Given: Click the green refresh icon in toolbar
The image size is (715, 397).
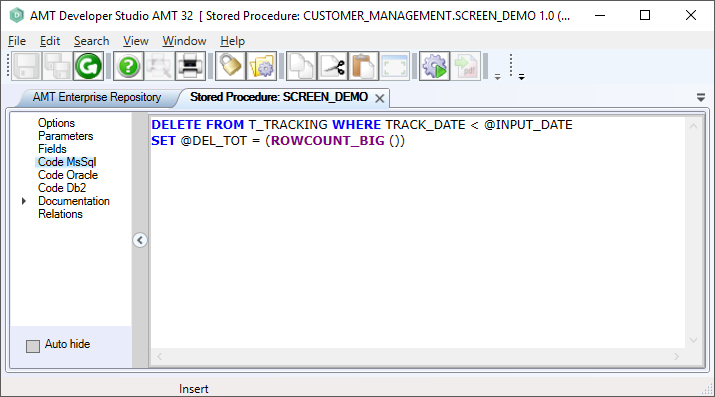Looking at the screenshot, I should 88,67.
